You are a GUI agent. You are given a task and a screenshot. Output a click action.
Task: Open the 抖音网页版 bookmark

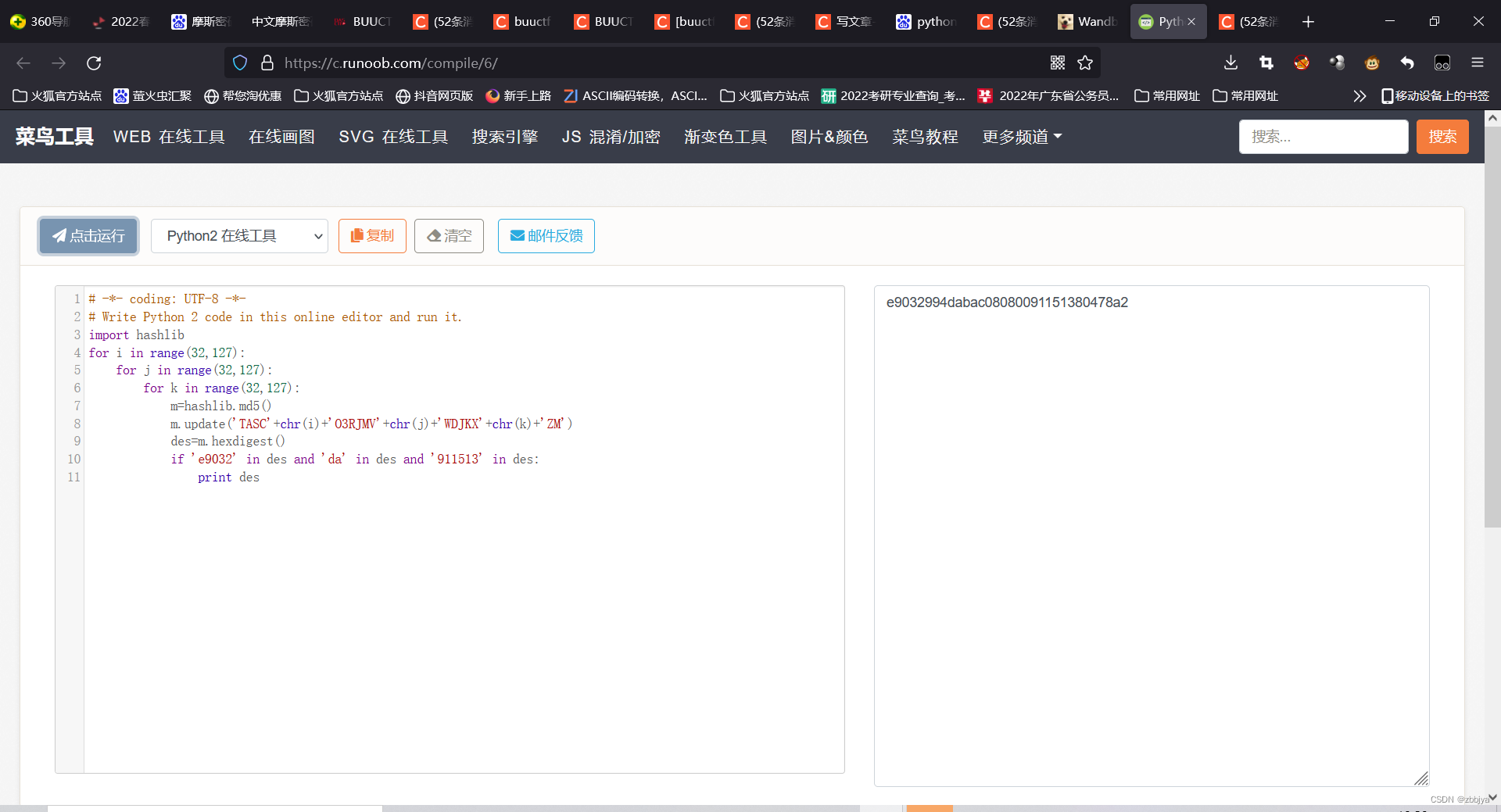pyautogui.click(x=434, y=96)
